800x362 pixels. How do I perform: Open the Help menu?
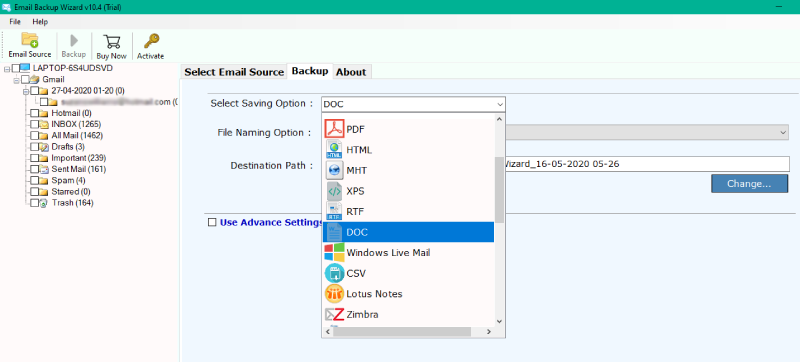pos(40,22)
